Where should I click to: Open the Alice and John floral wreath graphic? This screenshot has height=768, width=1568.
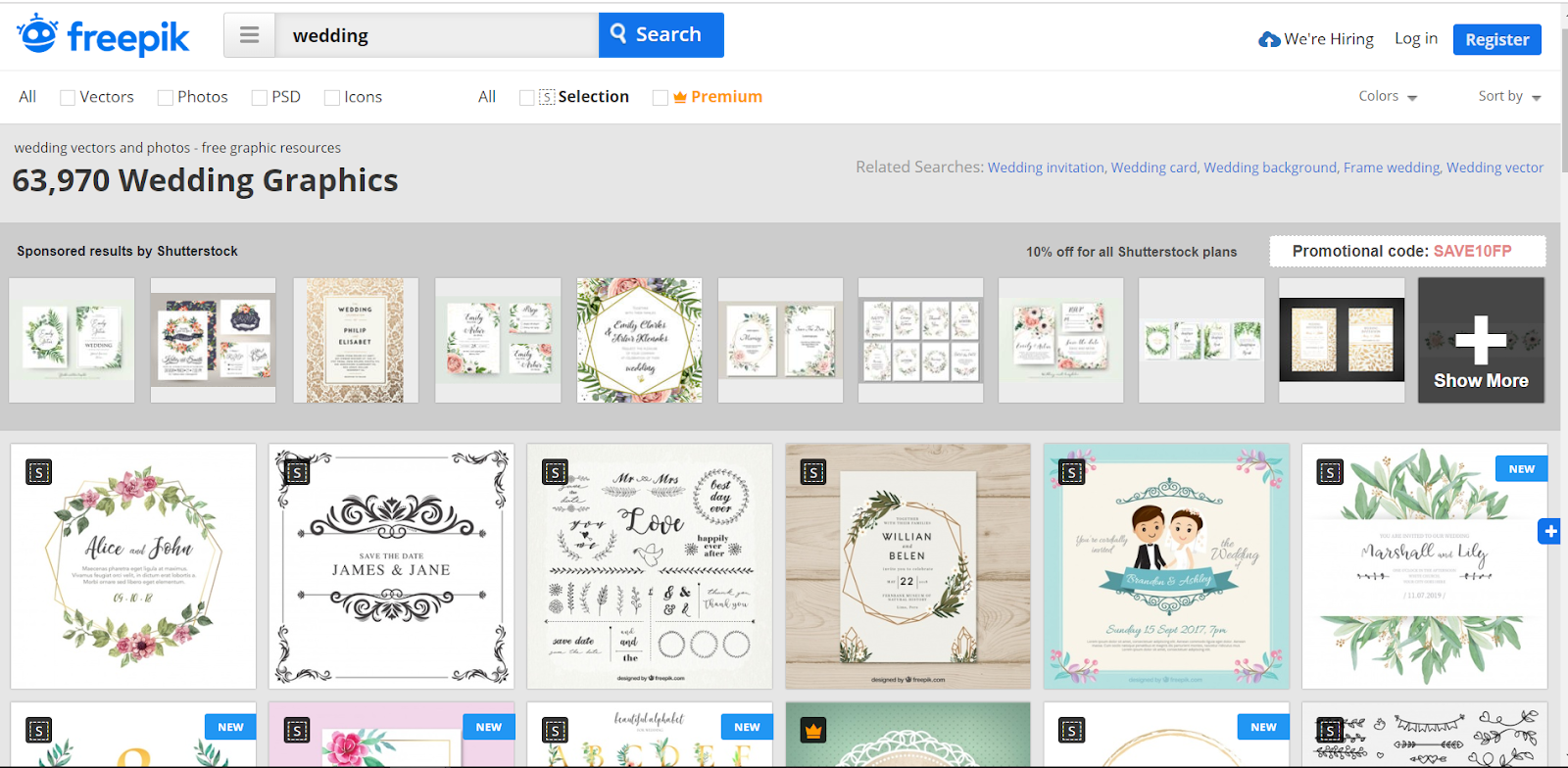[133, 566]
